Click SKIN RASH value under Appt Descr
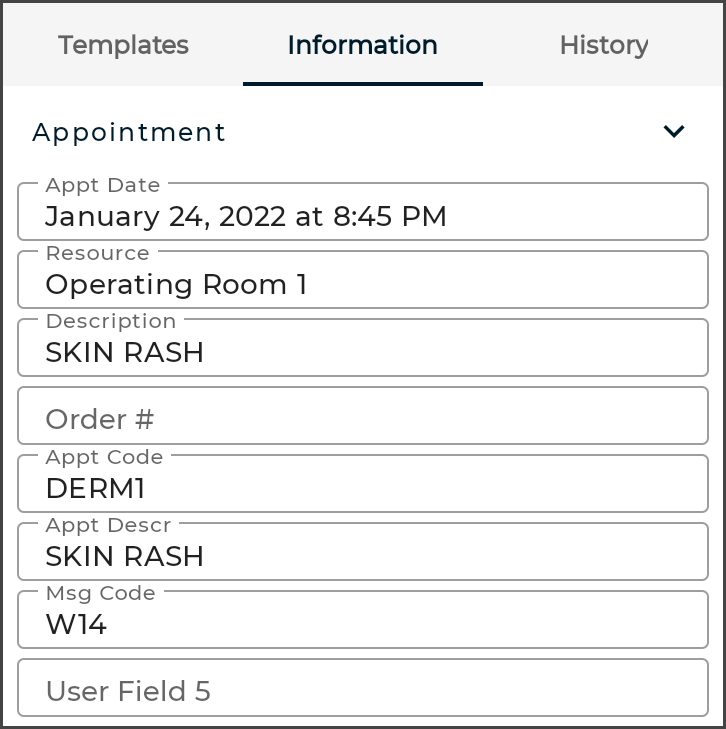This screenshot has width=726, height=729. click(125, 557)
